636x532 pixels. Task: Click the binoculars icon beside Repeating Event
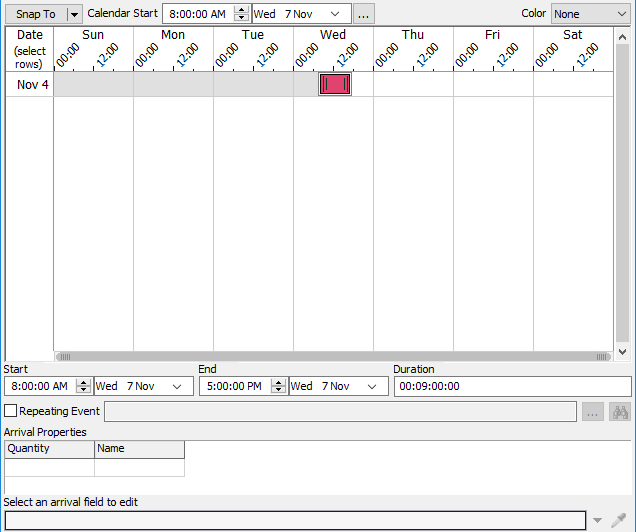620,412
